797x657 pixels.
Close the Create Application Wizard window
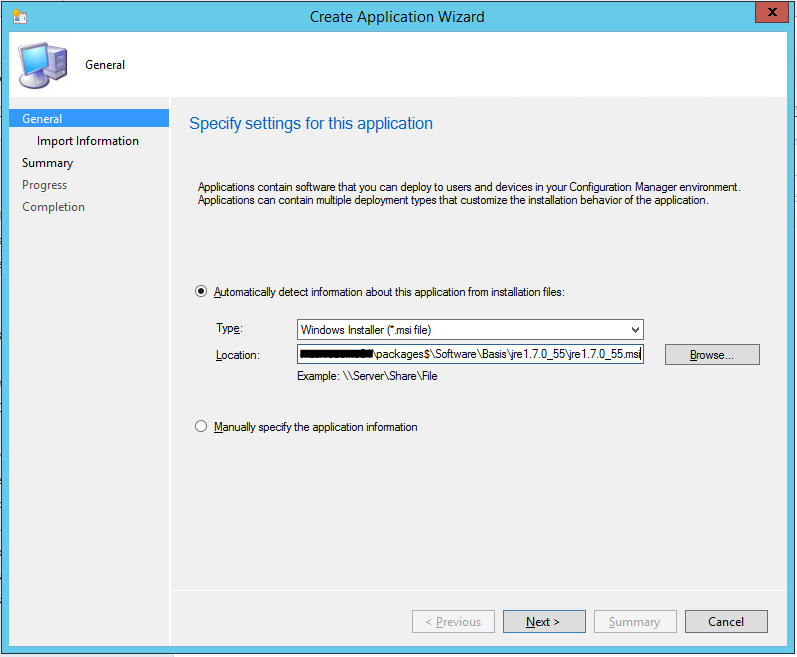(768, 15)
